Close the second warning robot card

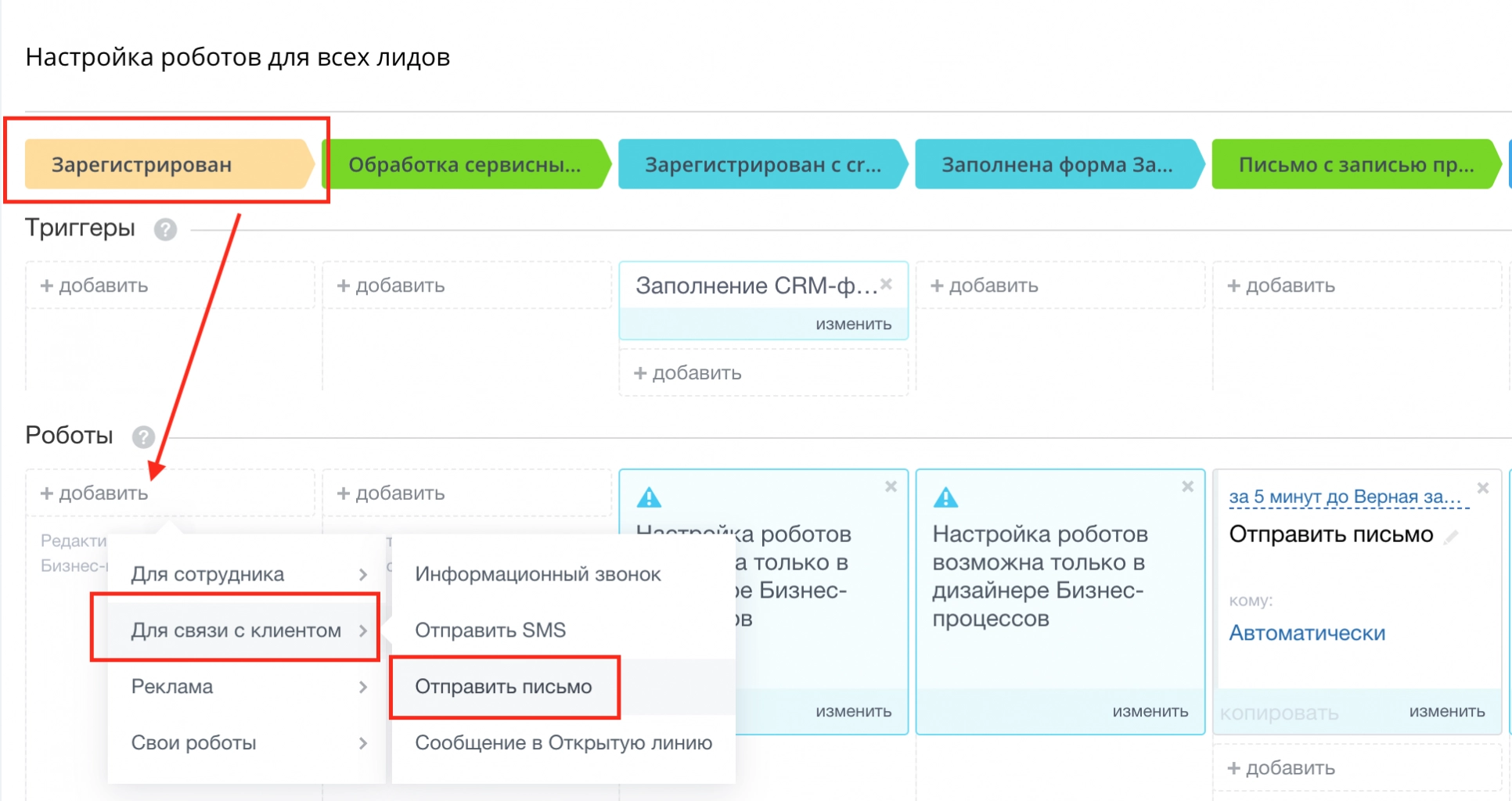[1187, 487]
